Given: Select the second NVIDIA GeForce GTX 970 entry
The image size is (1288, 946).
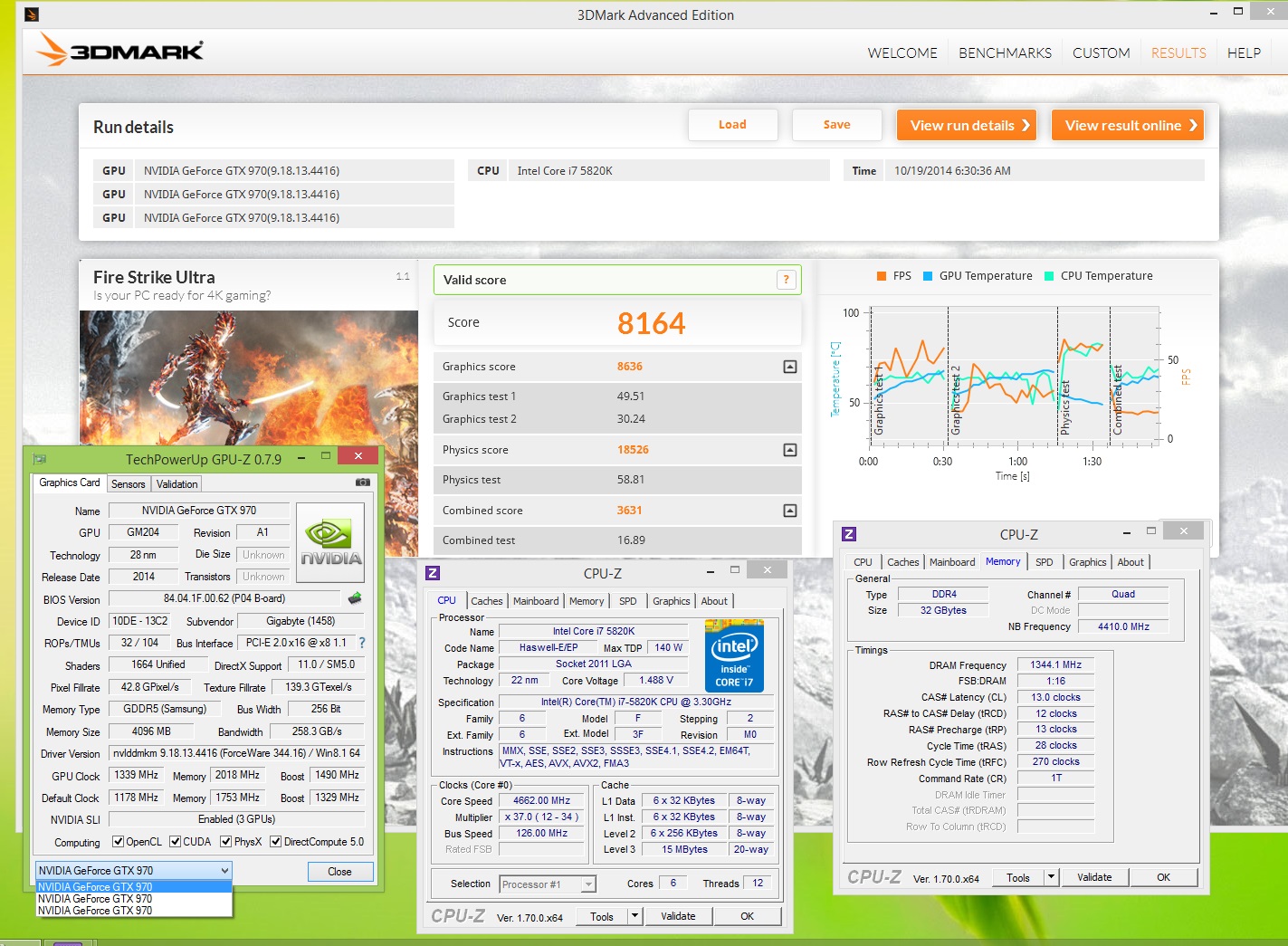Looking at the screenshot, I should tap(134, 899).
